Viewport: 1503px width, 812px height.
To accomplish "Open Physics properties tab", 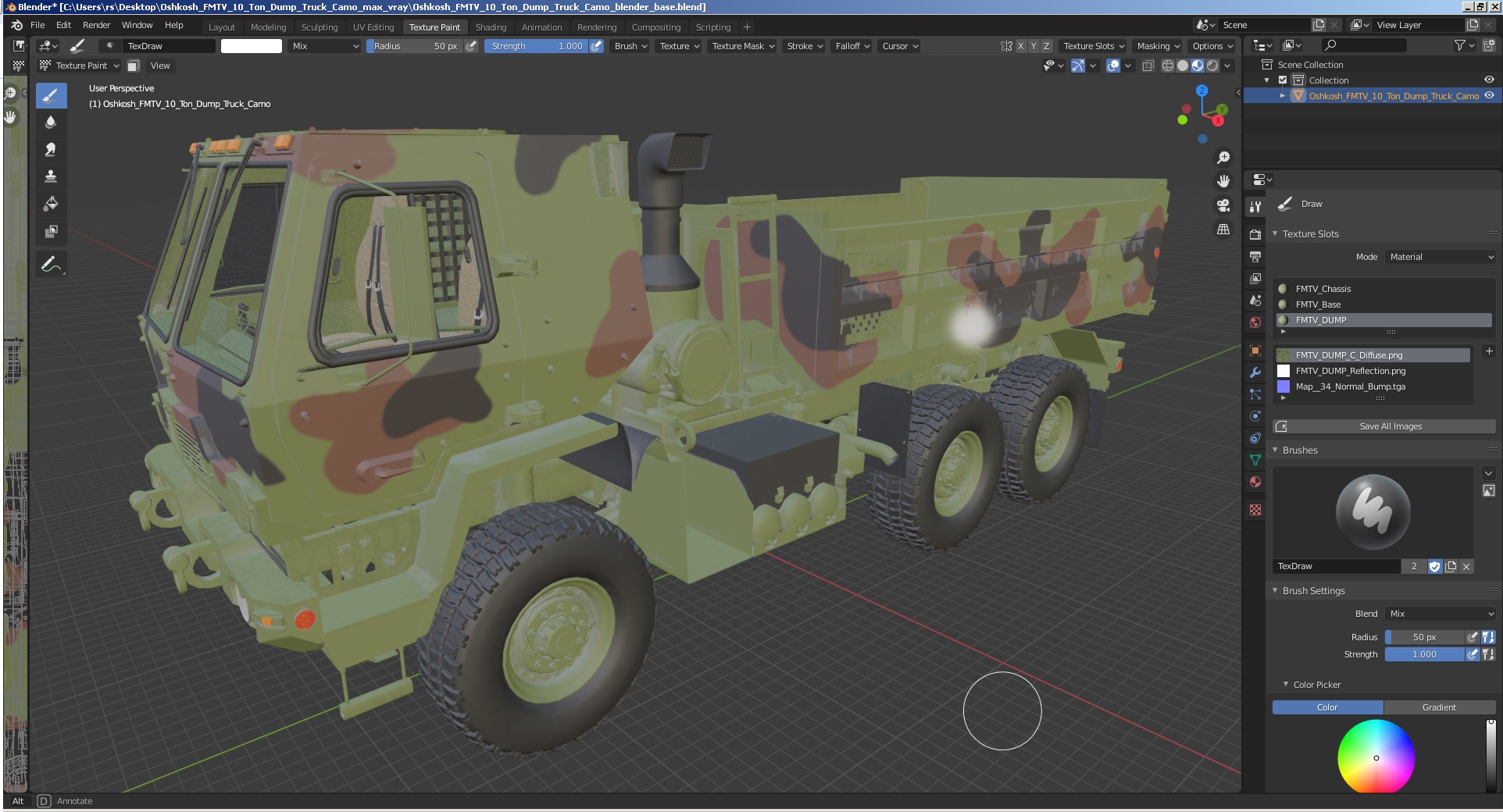I will (x=1255, y=416).
